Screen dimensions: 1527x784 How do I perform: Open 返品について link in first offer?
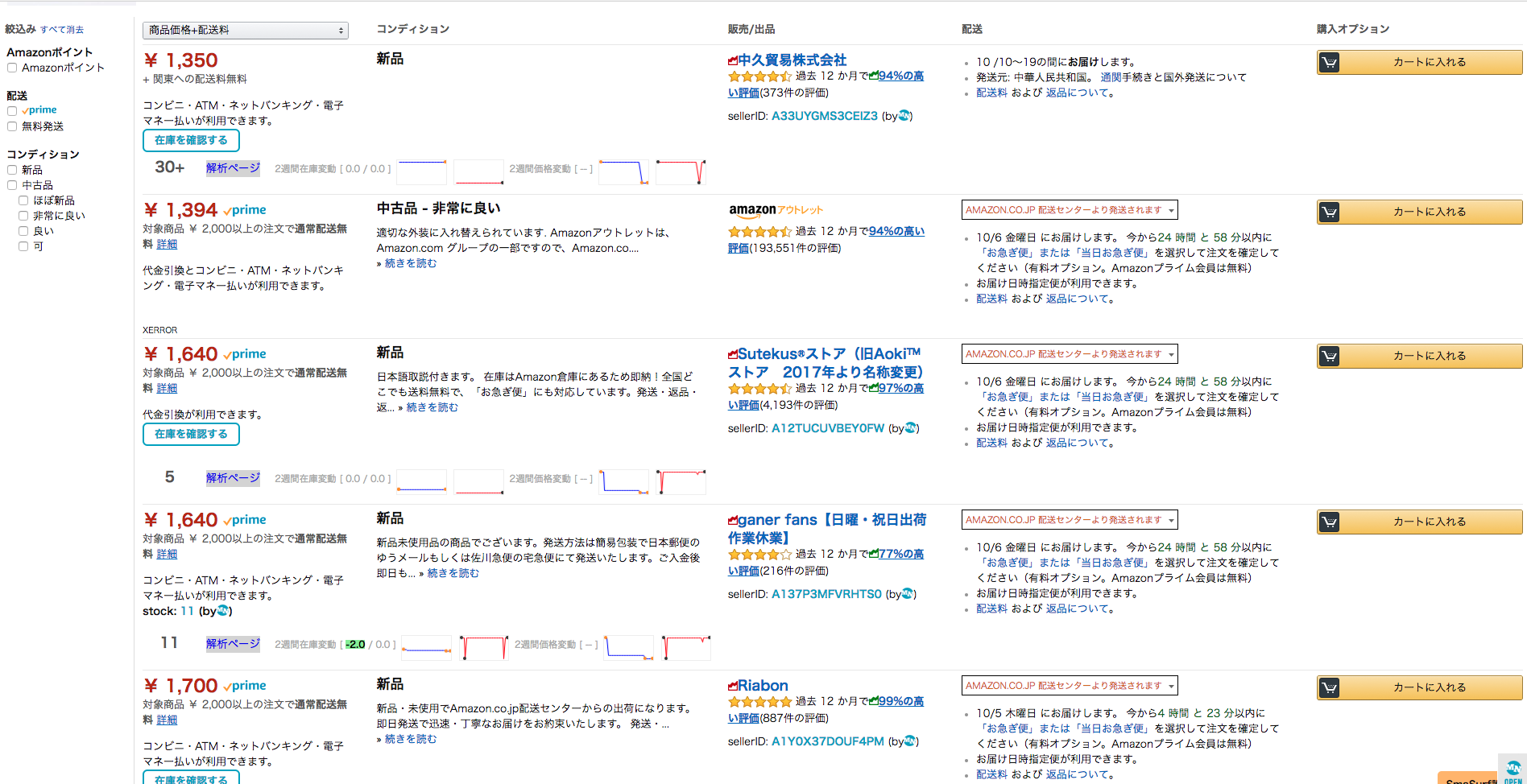(x=1078, y=93)
